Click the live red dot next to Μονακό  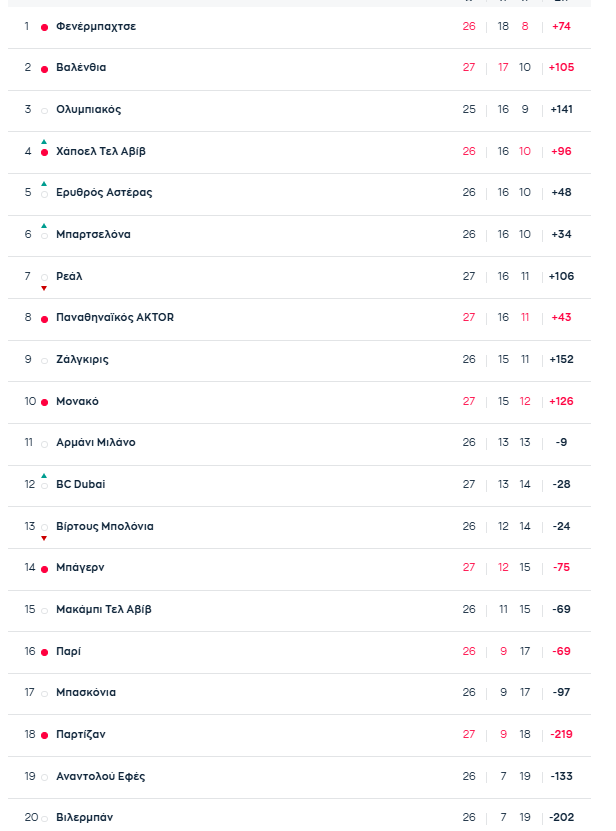click(x=44, y=402)
